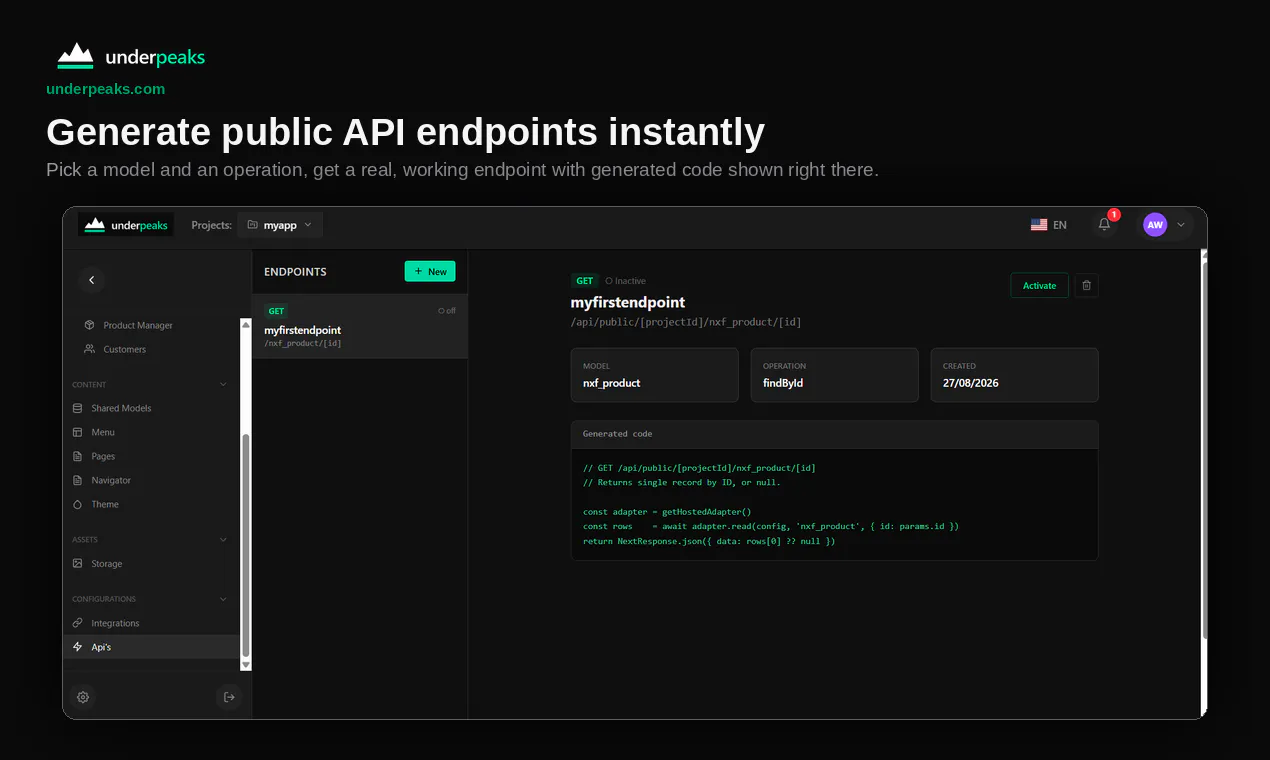Click the findById operation value

783,383
